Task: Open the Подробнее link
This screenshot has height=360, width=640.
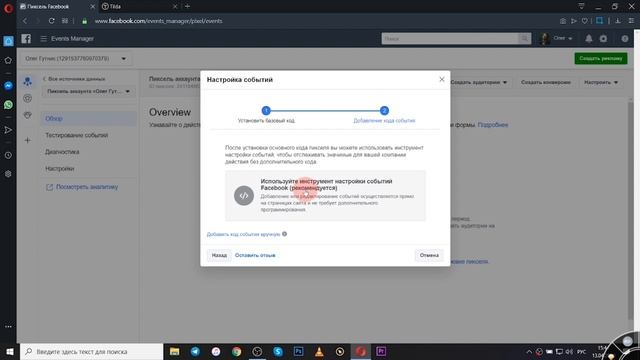Action: pos(493,125)
